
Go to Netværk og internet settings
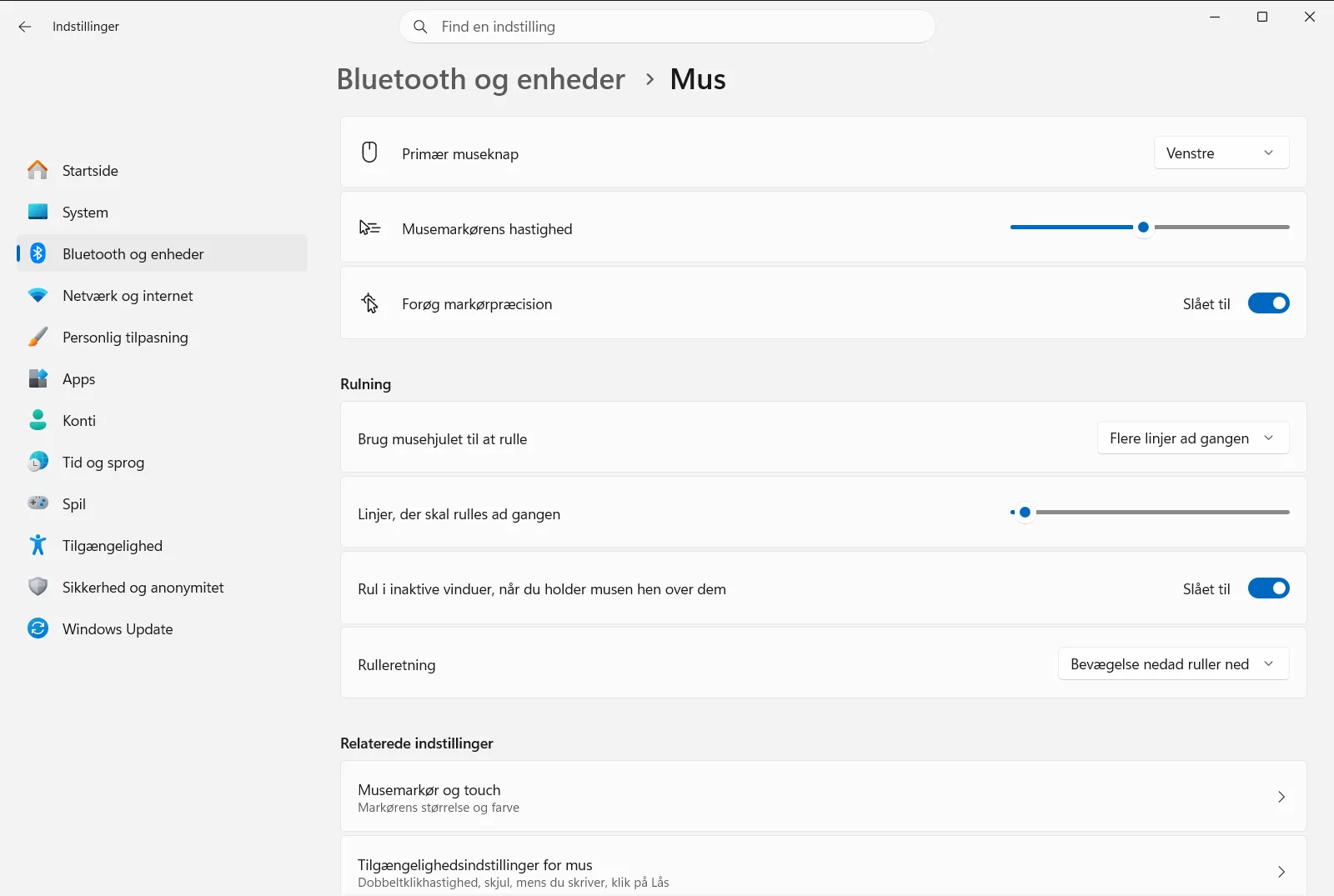click(162, 295)
